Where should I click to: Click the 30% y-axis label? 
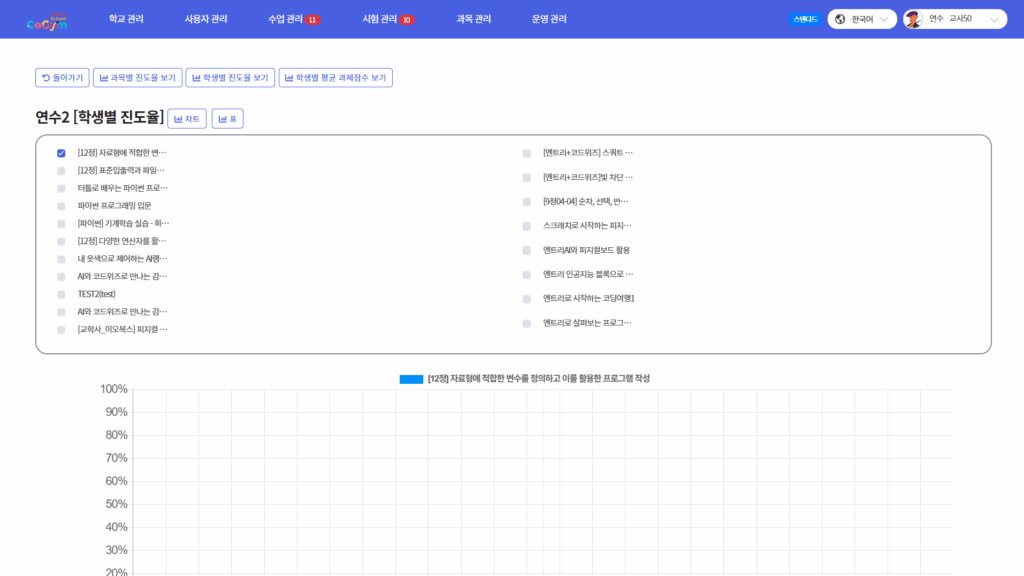coord(116,550)
